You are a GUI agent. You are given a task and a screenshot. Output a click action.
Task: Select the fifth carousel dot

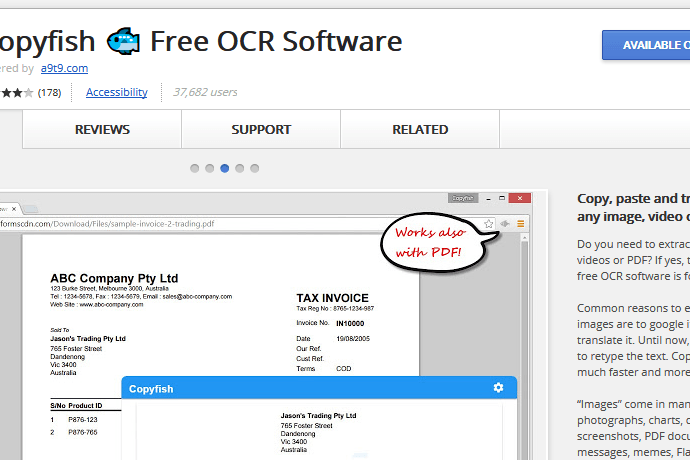point(255,168)
